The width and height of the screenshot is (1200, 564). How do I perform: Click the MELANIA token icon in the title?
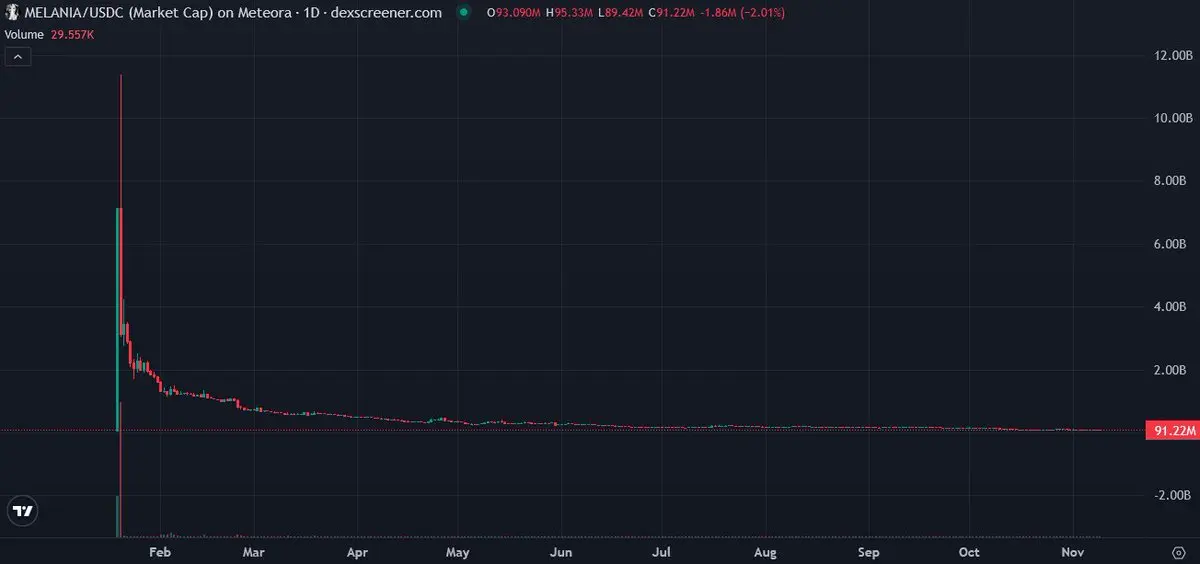tap(11, 13)
